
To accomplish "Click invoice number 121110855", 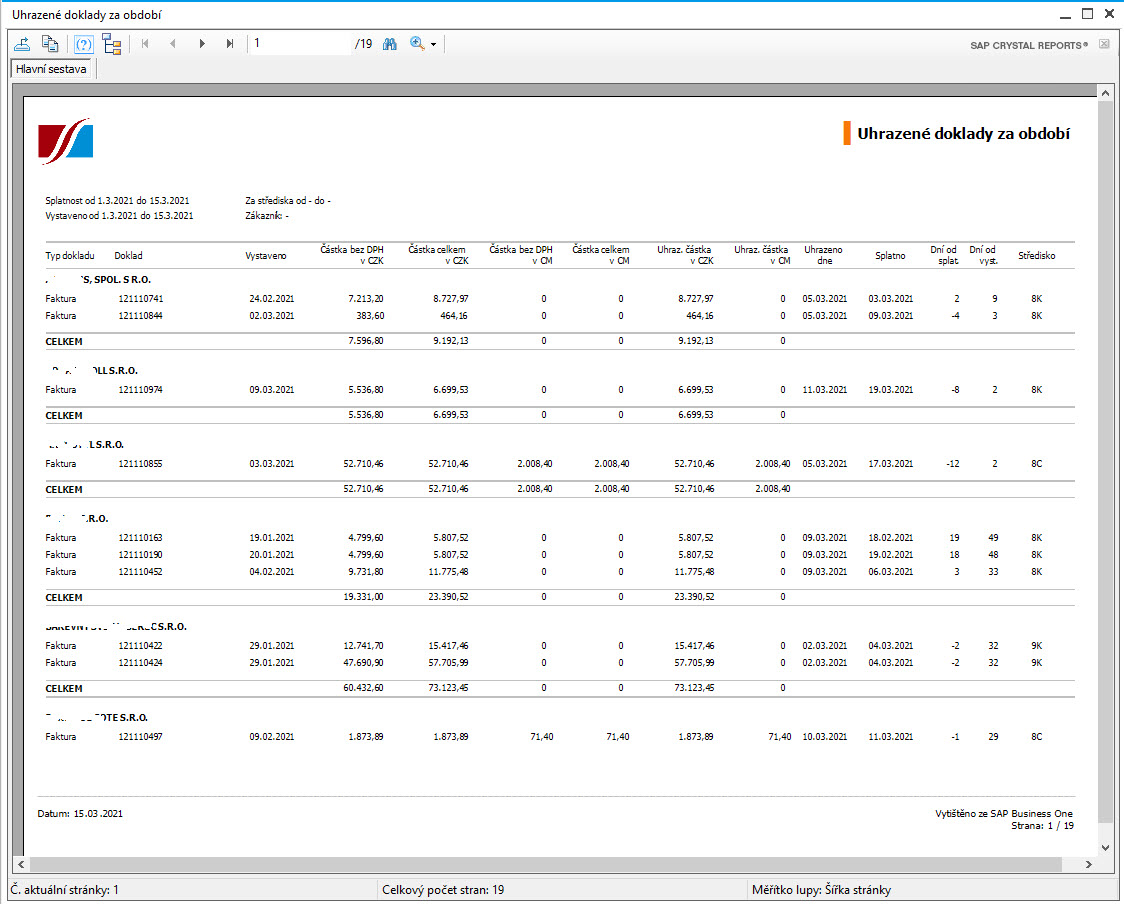I will 140,464.
